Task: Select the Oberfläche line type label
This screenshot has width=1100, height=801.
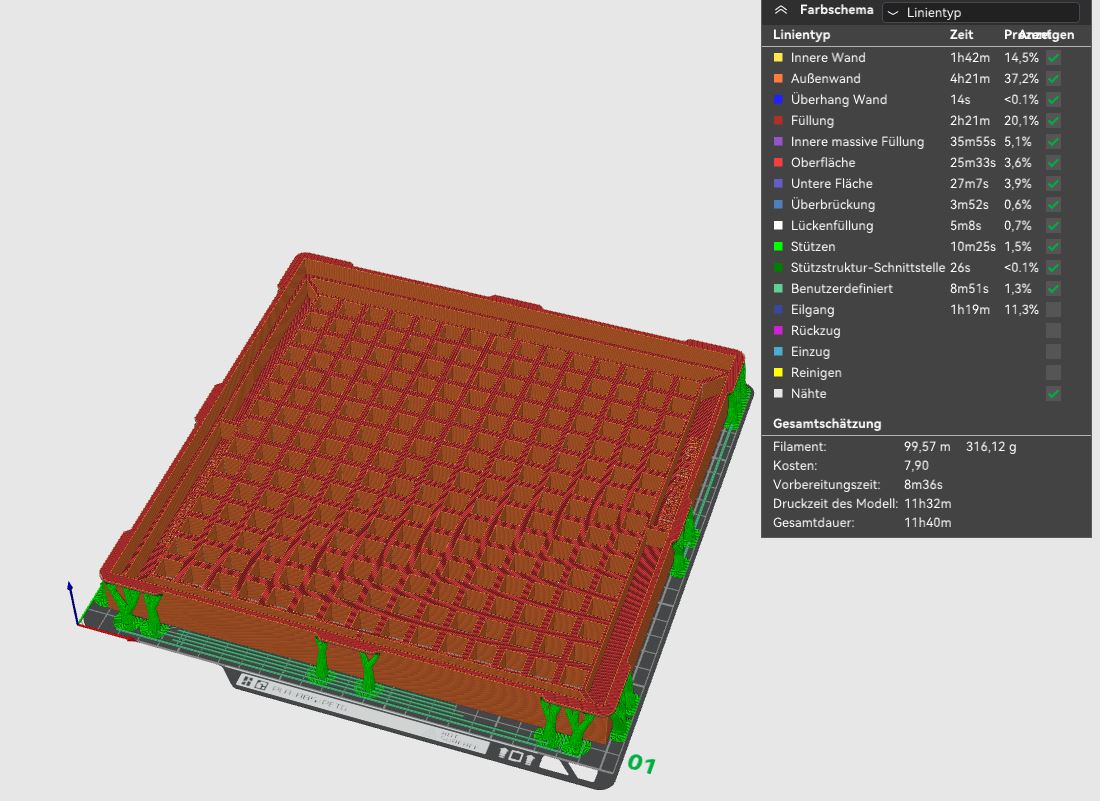Action: (822, 163)
